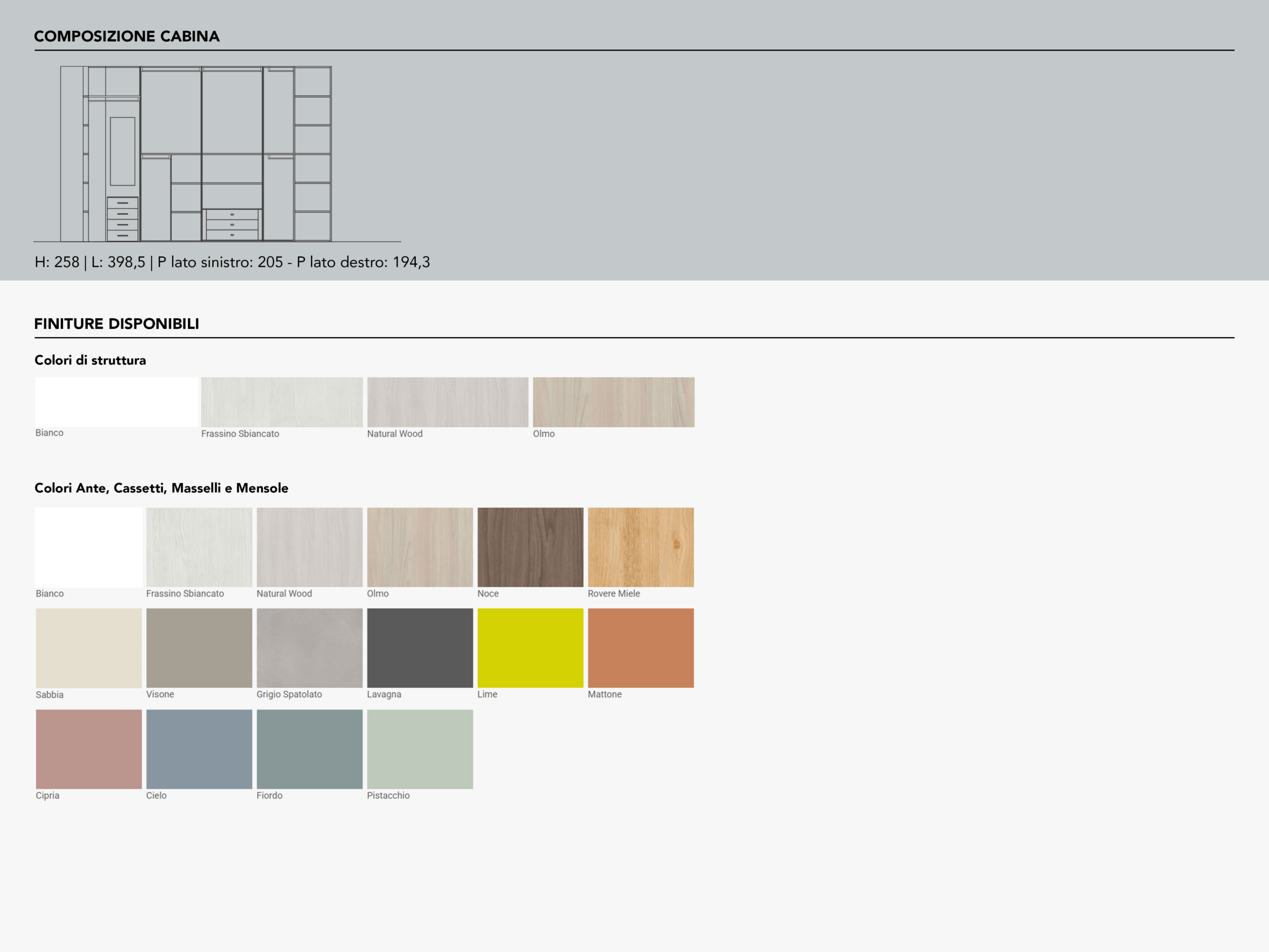The image size is (1269, 952).
Task: Select the Olmo structure finish swatch
Action: tap(613, 402)
